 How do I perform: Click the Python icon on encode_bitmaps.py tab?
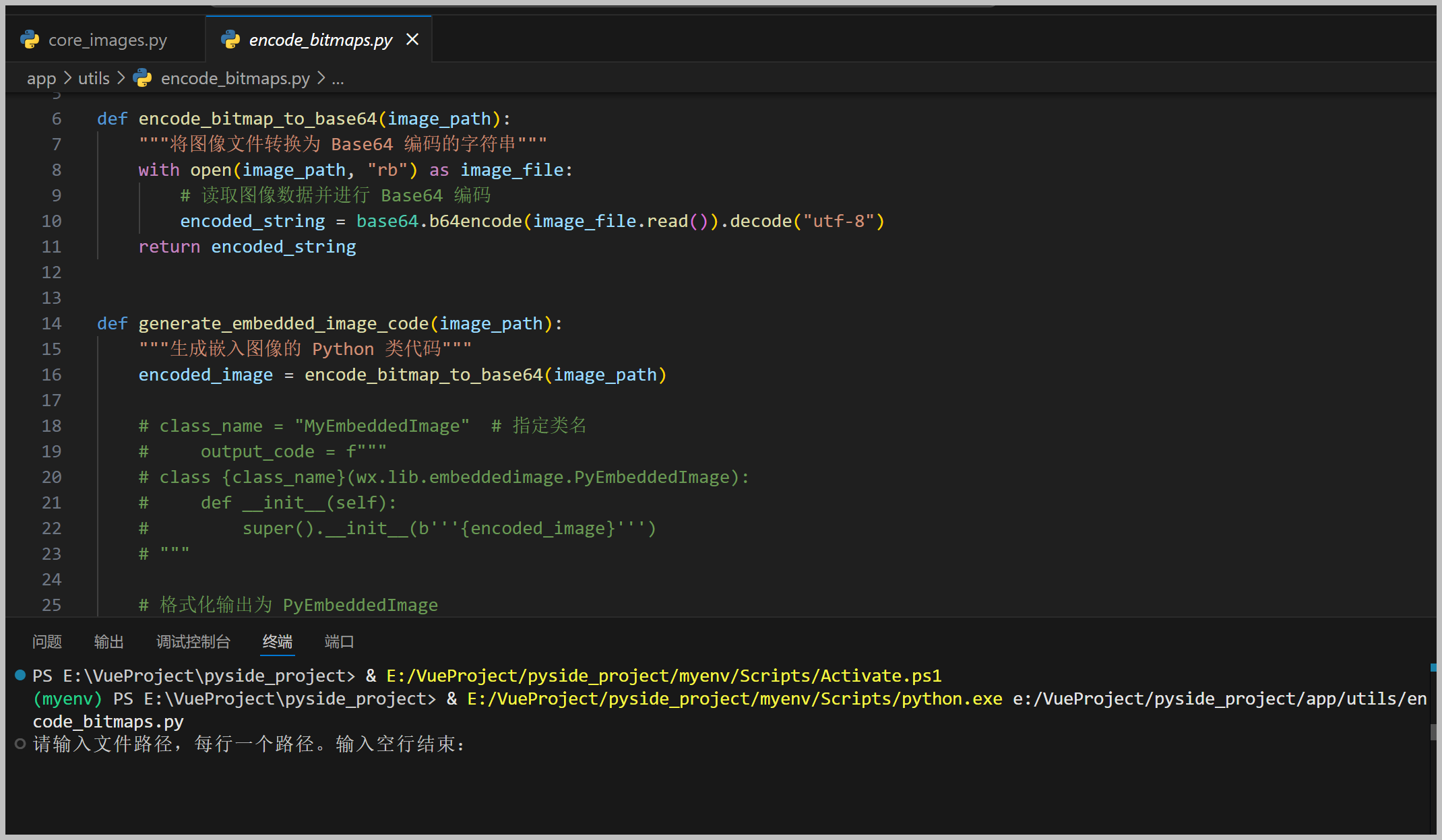231,40
